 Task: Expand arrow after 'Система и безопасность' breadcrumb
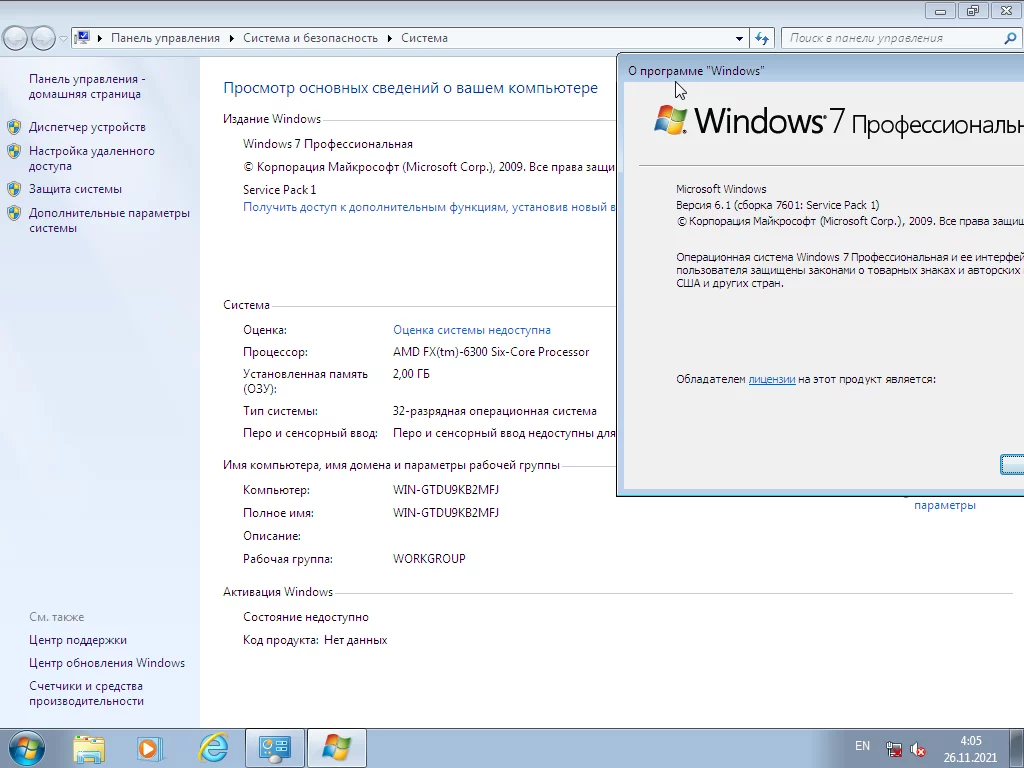[389, 39]
